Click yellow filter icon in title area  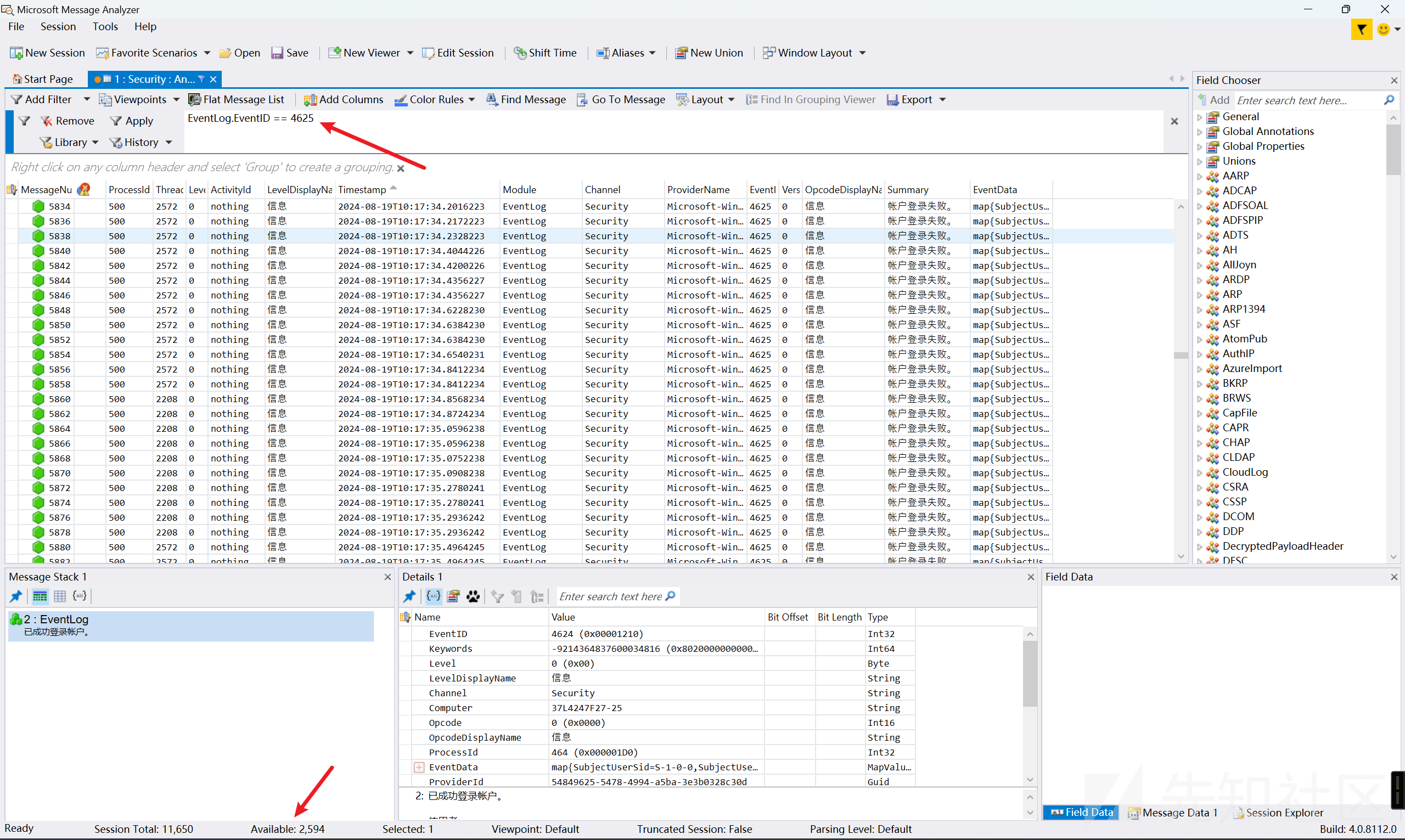(1362, 30)
